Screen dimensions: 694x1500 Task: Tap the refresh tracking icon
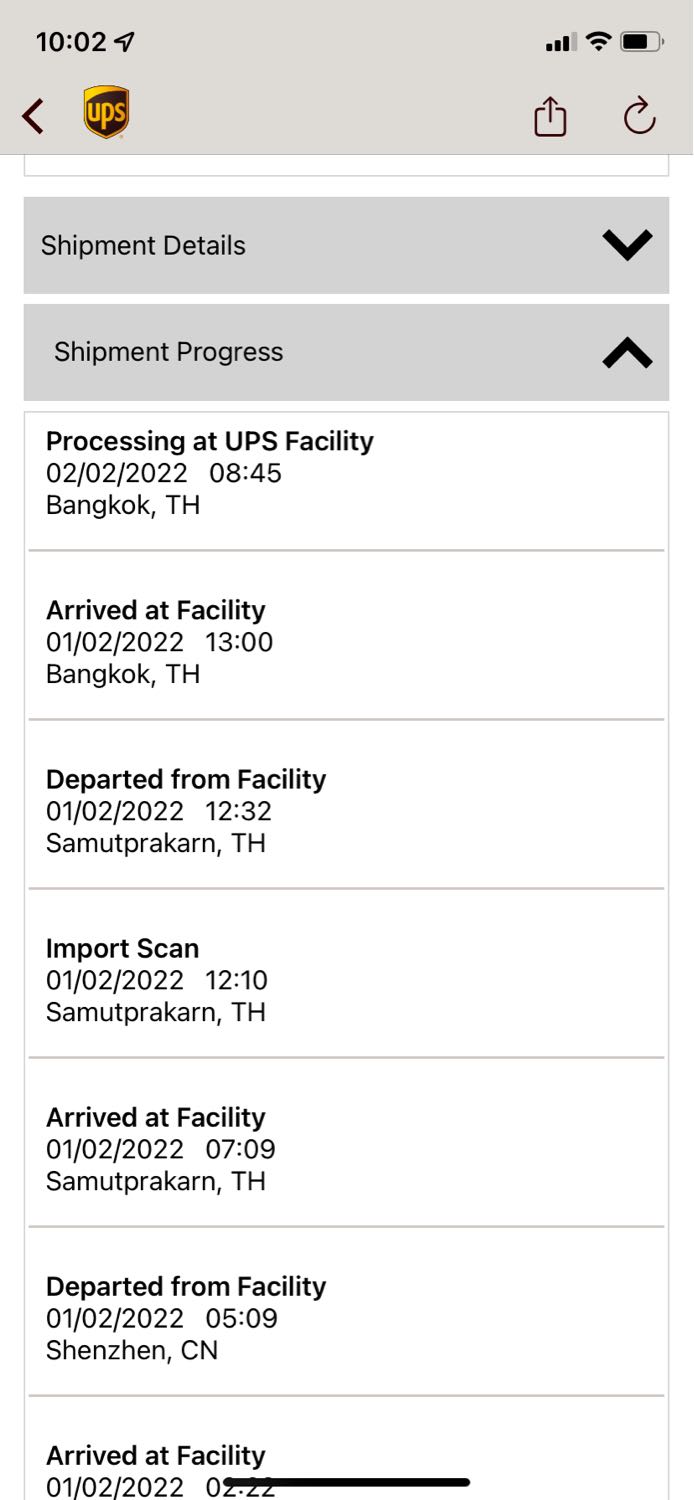coord(639,116)
